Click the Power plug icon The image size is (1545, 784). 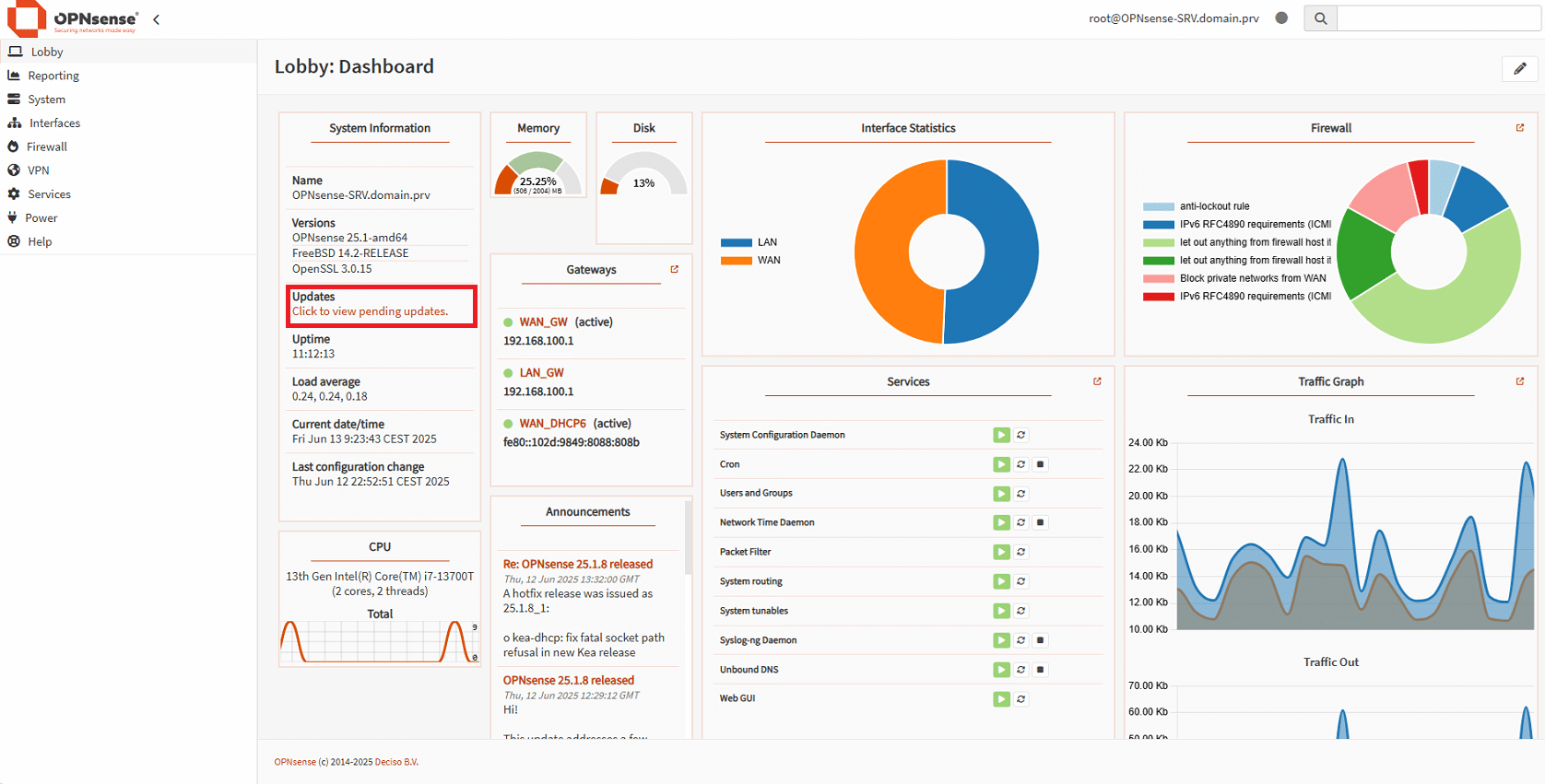12,218
